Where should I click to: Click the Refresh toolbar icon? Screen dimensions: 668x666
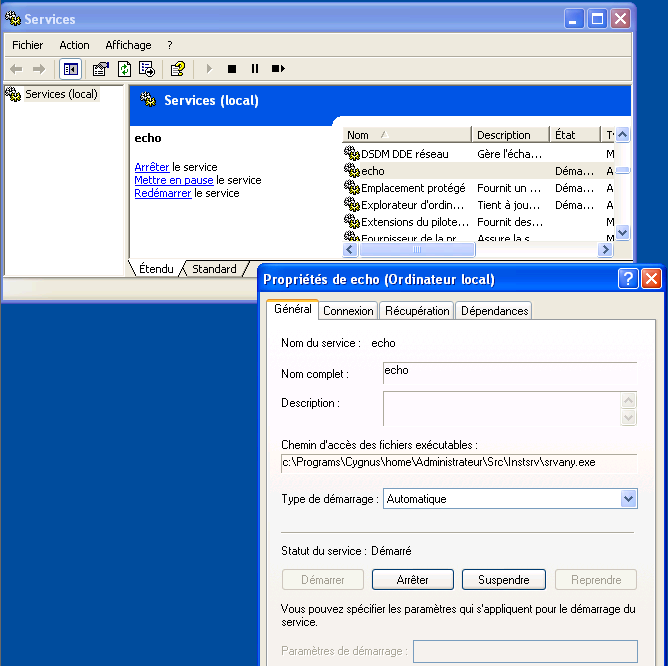click(124, 69)
